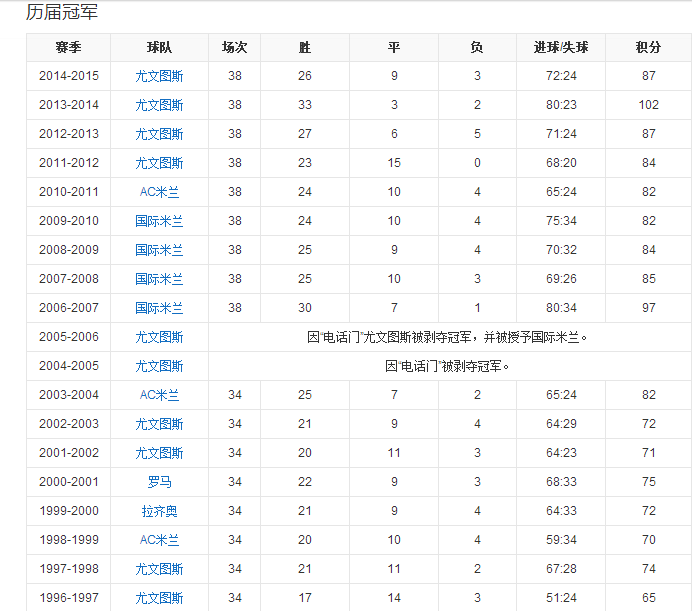Screen dimensions: 692x611
Task: Select the 2005-2006 season cell
Action: (68, 337)
